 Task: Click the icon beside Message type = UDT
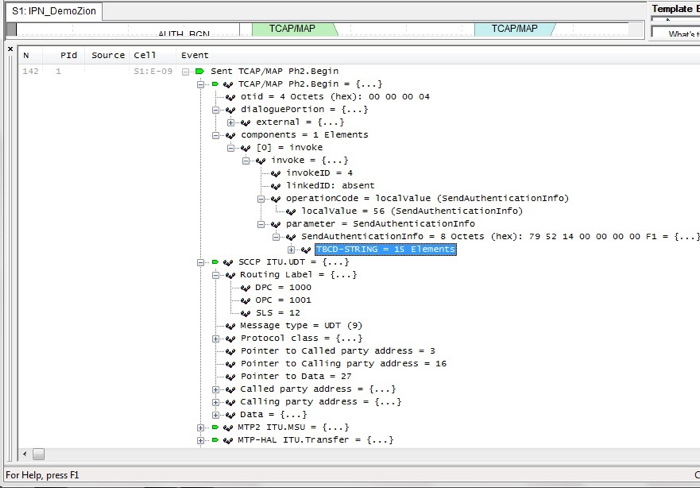pyautogui.click(x=230, y=325)
